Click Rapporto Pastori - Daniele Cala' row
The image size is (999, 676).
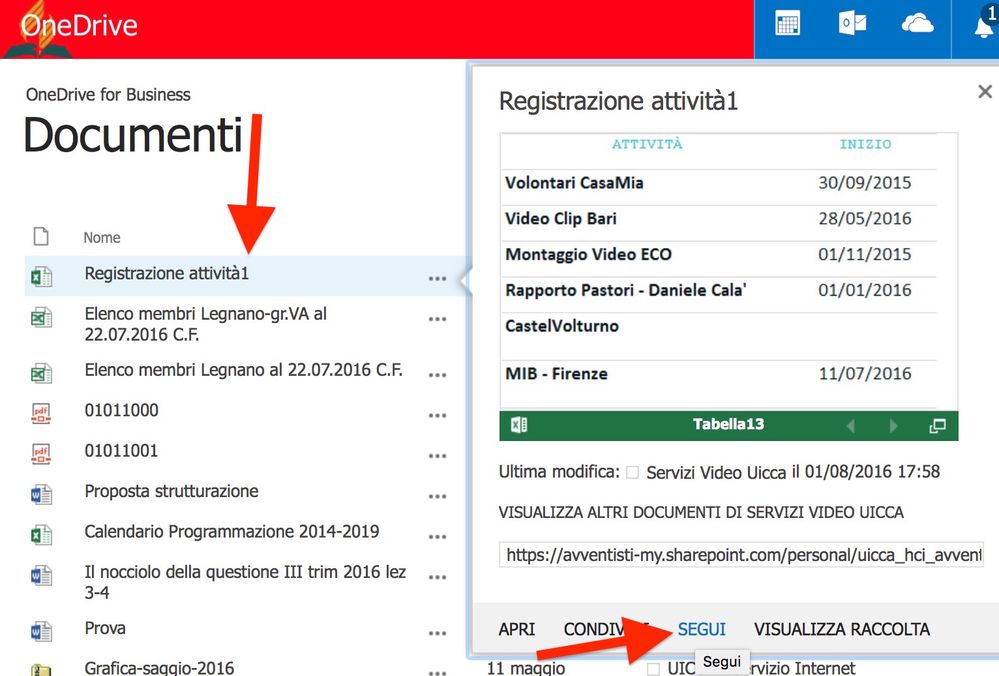tap(719, 291)
